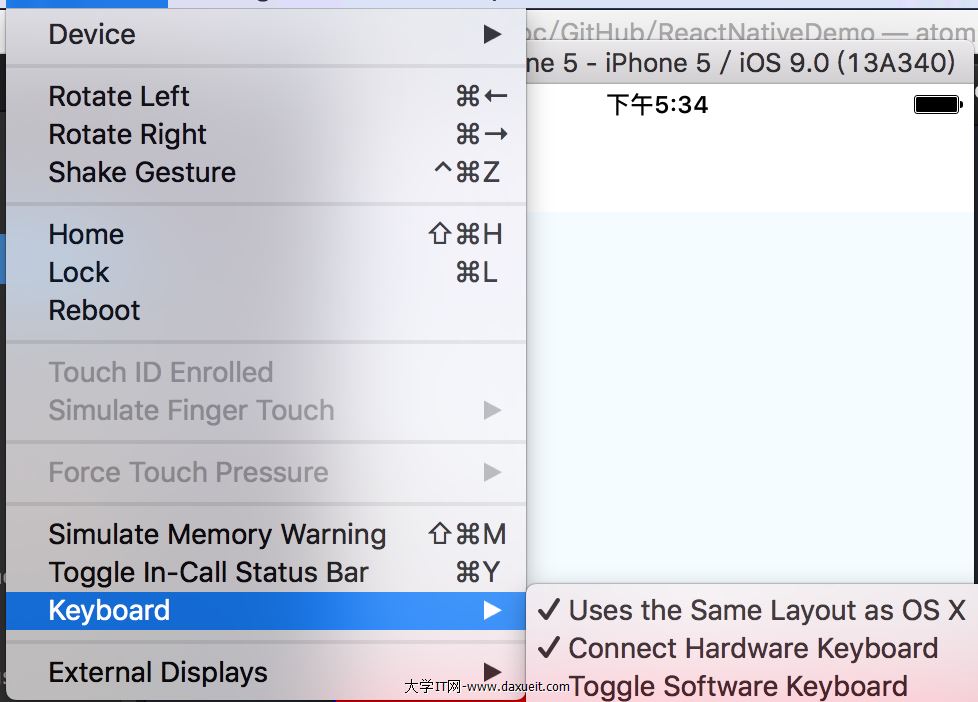Click the simulator window title bar
978x702 pixels.
click(x=740, y=63)
